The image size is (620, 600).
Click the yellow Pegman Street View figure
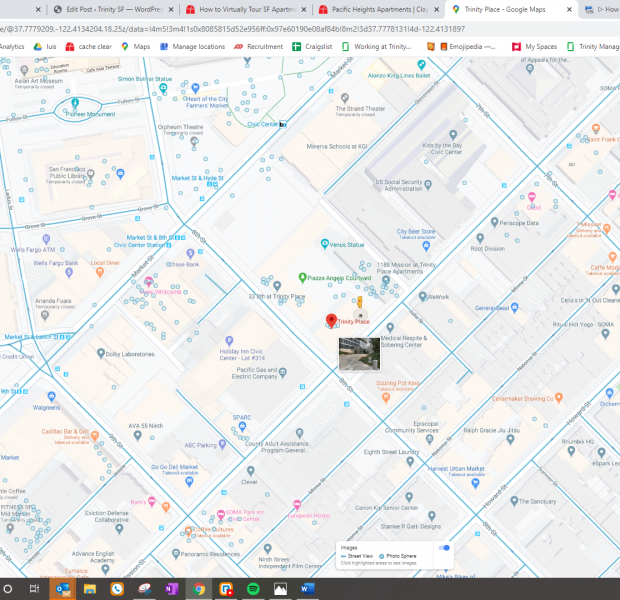click(359, 302)
